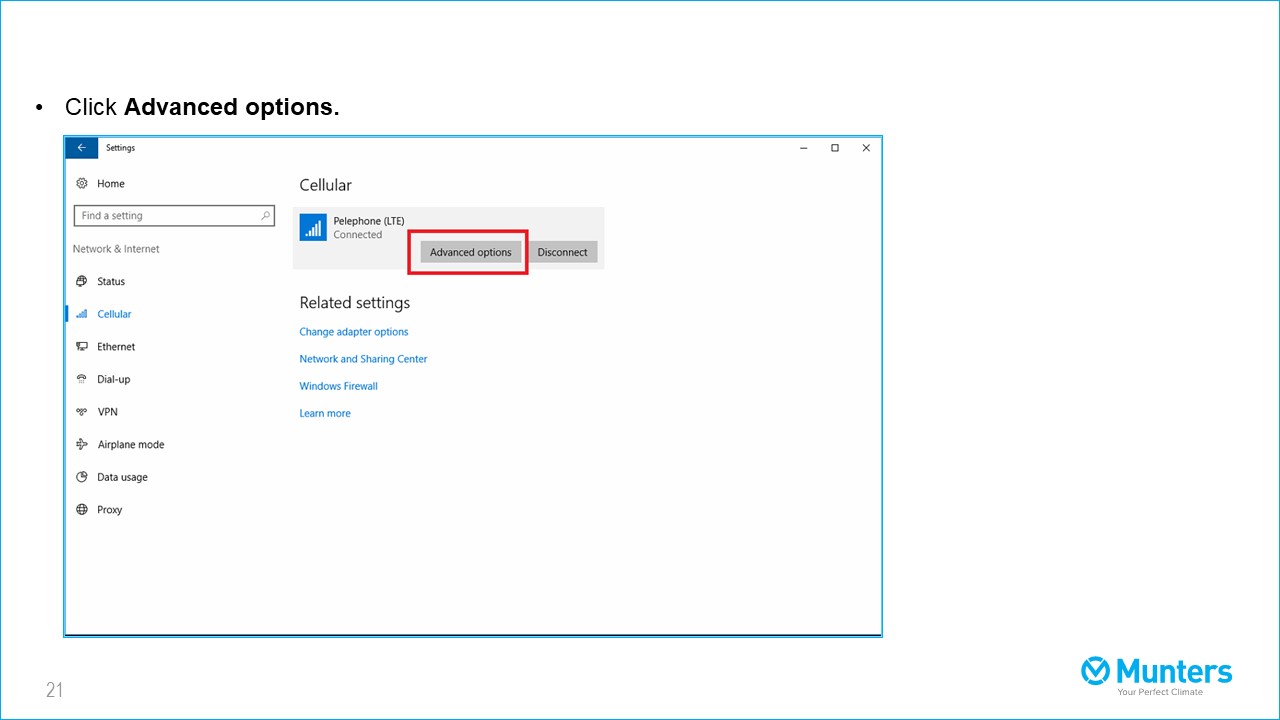Viewport: 1280px width, 720px height.
Task: Open Advanced options for Pelephone
Action: (x=470, y=252)
